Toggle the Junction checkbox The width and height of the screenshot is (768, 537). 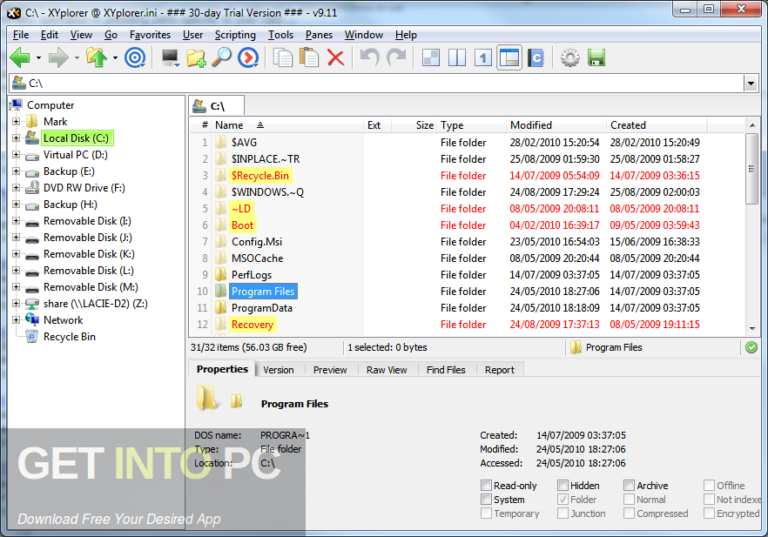click(x=563, y=513)
